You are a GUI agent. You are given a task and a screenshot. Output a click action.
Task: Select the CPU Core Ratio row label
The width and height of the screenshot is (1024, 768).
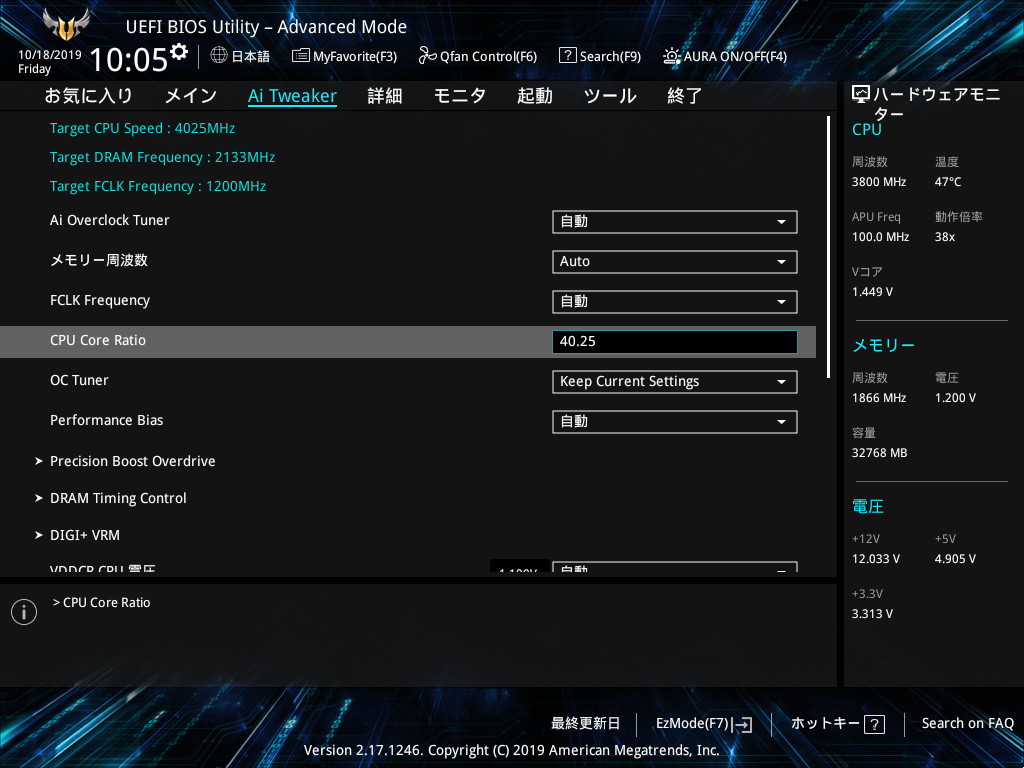(98, 340)
